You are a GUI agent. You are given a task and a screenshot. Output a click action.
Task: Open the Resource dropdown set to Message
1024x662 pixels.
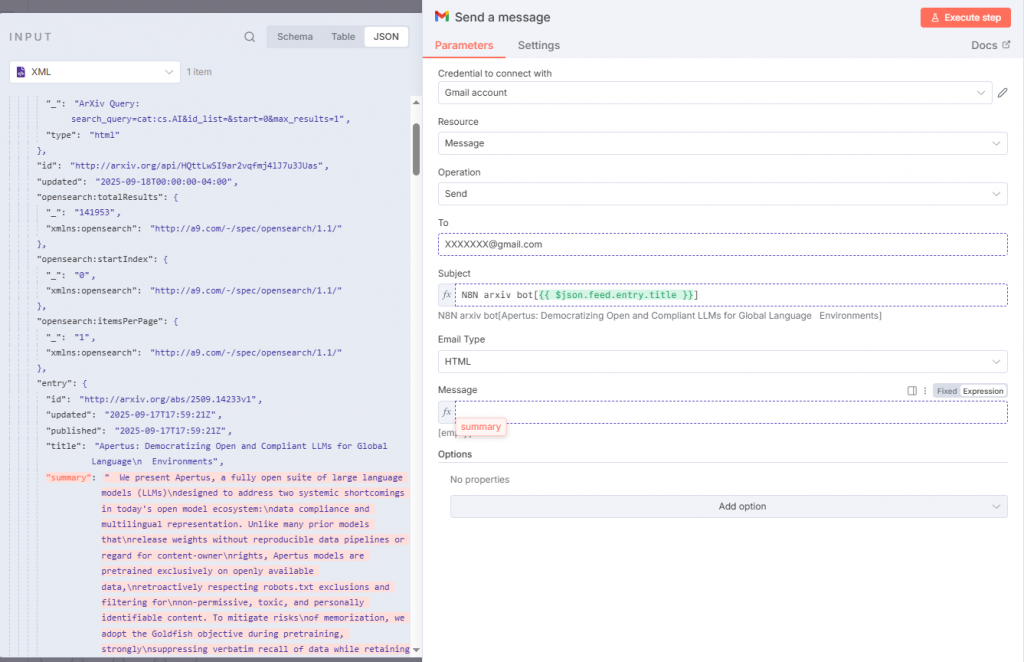(x=722, y=143)
